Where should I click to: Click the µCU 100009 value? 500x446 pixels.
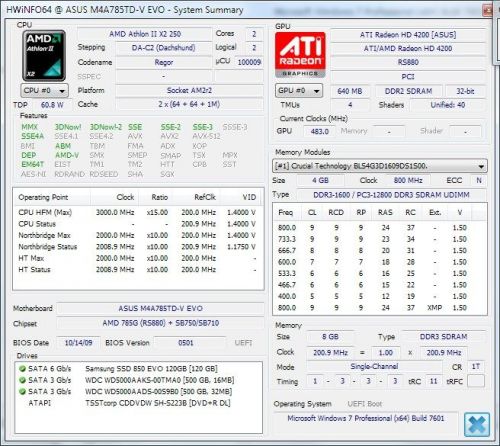point(249,62)
